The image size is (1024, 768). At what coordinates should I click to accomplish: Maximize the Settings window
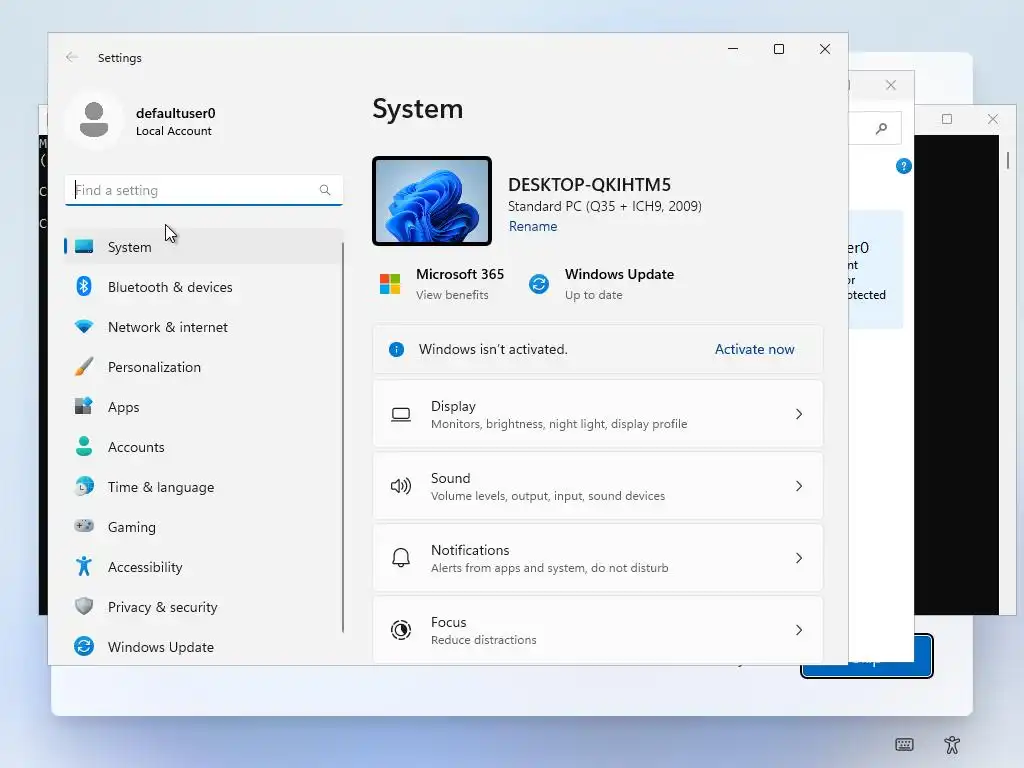tap(778, 49)
